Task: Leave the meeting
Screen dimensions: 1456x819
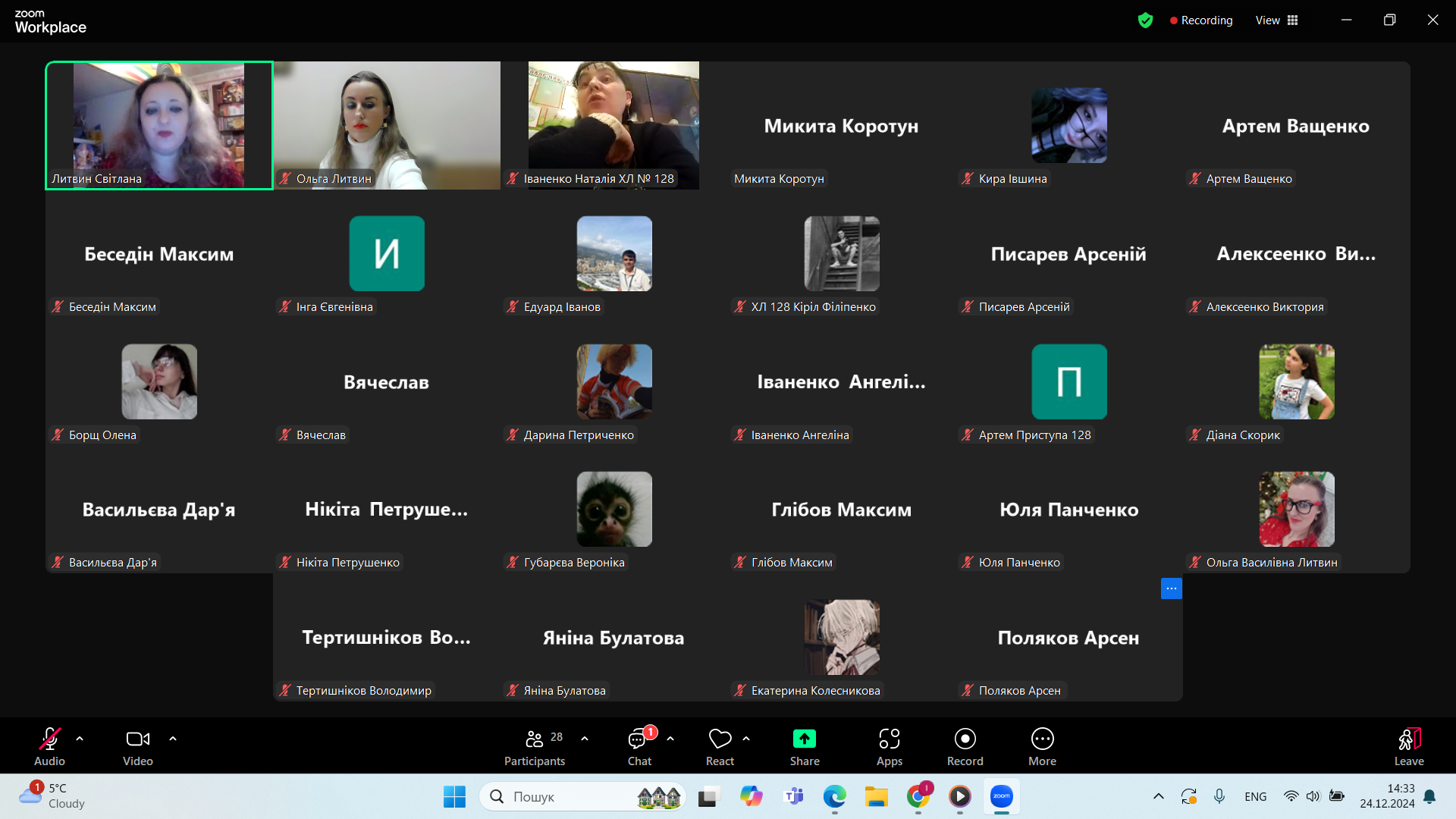Action: pyautogui.click(x=1409, y=747)
